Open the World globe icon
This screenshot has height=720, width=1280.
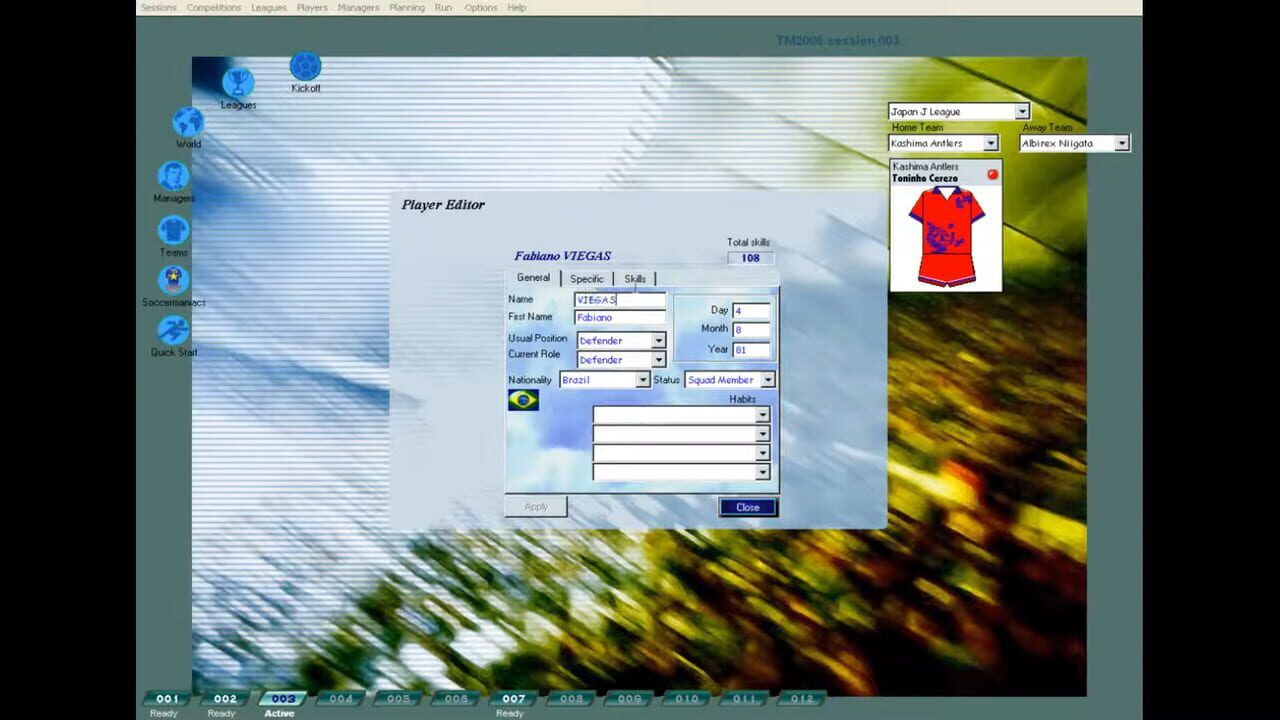tap(188, 122)
